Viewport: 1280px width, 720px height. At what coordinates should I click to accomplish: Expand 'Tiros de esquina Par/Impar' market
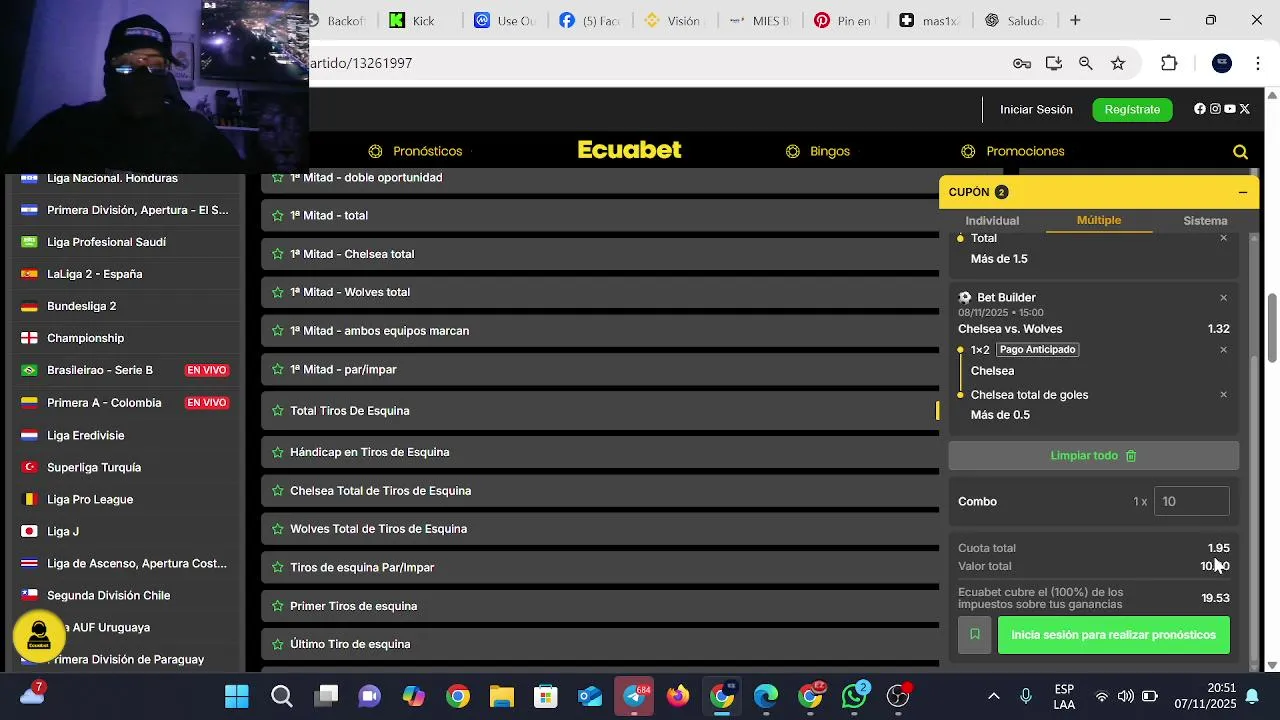coord(600,567)
